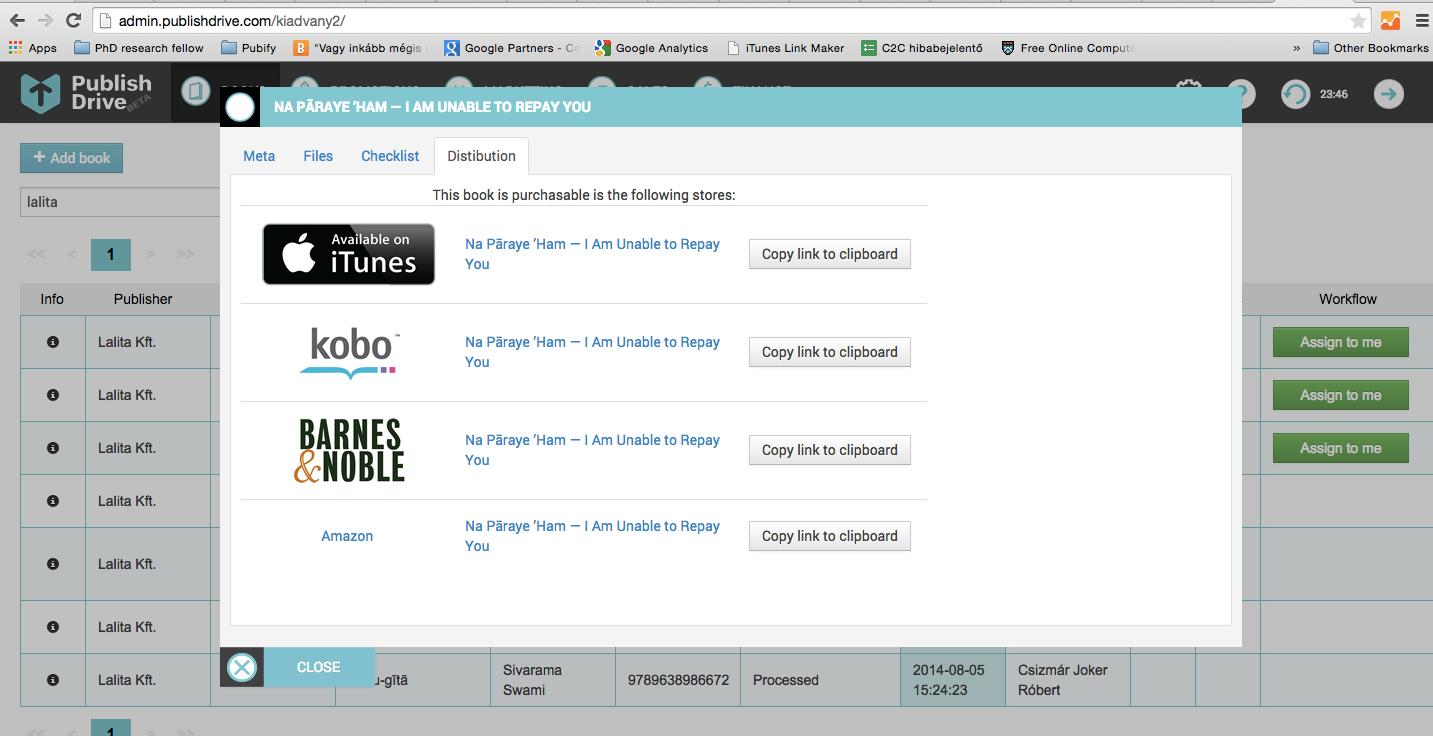Click next page arrow above the table
Image resolution: width=1433 pixels, height=736 pixels.
(150, 254)
